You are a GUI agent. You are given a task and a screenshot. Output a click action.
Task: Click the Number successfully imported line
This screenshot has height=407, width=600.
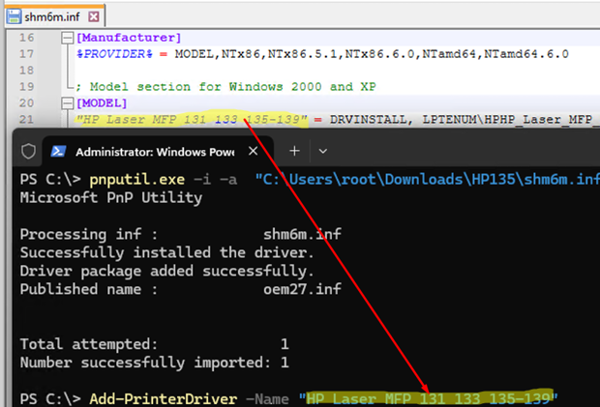154,362
